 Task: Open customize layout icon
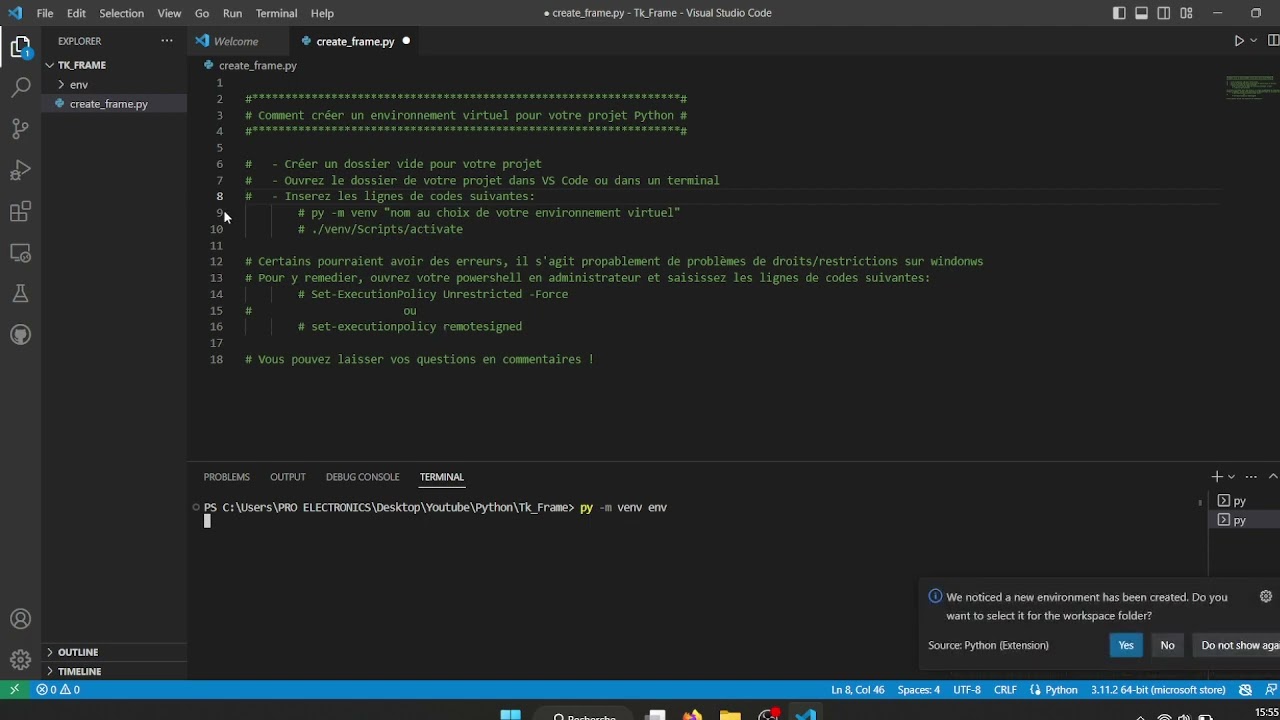[x=1186, y=13]
